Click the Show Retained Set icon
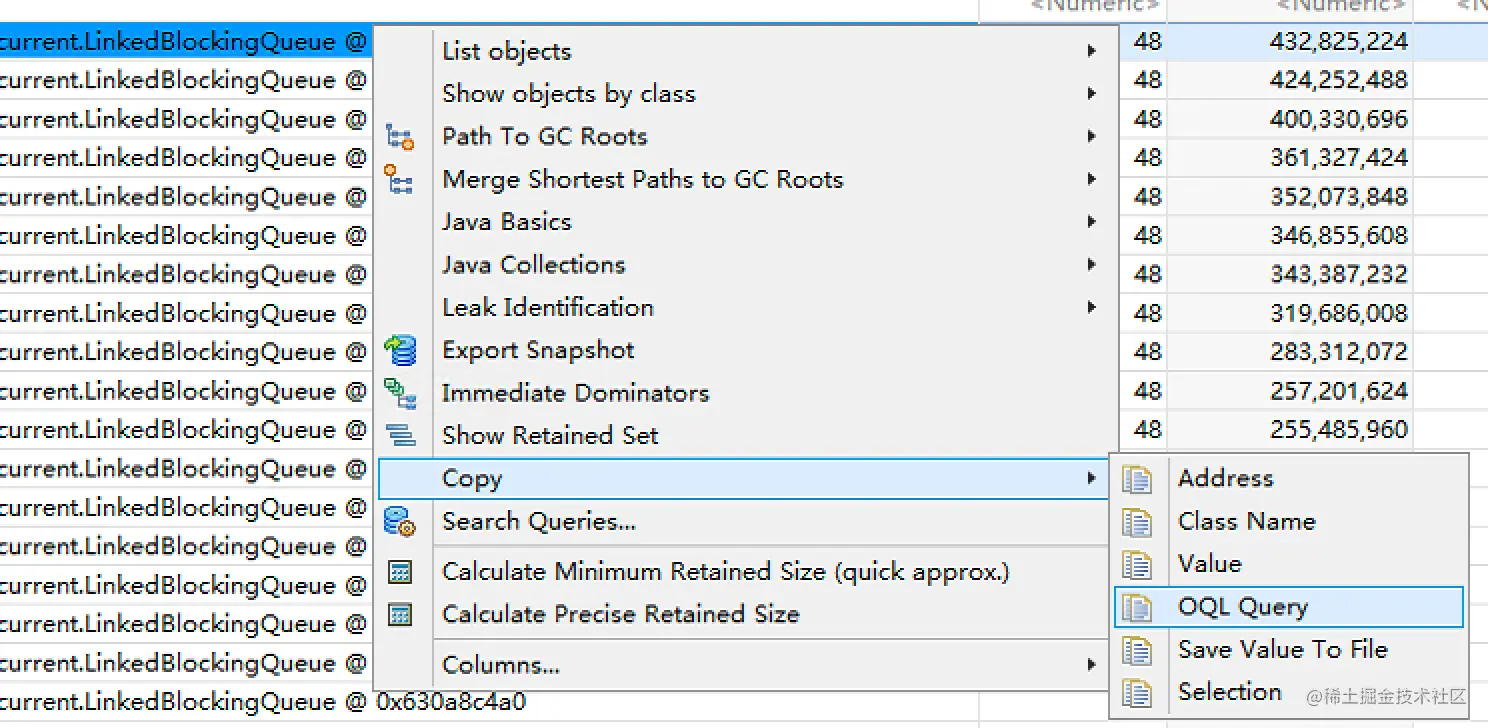 (400, 436)
